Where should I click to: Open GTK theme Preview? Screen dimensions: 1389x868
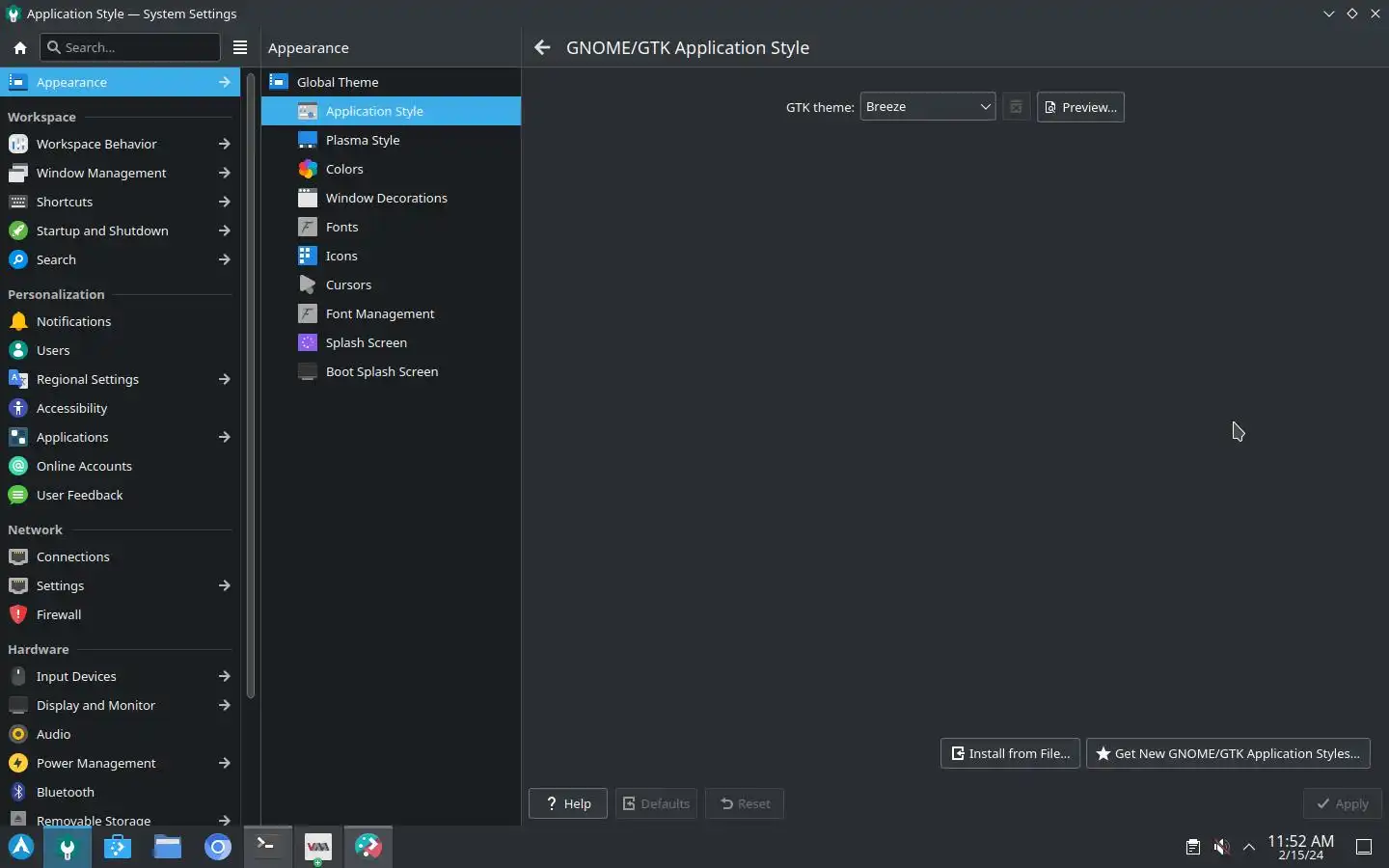tap(1080, 107)
